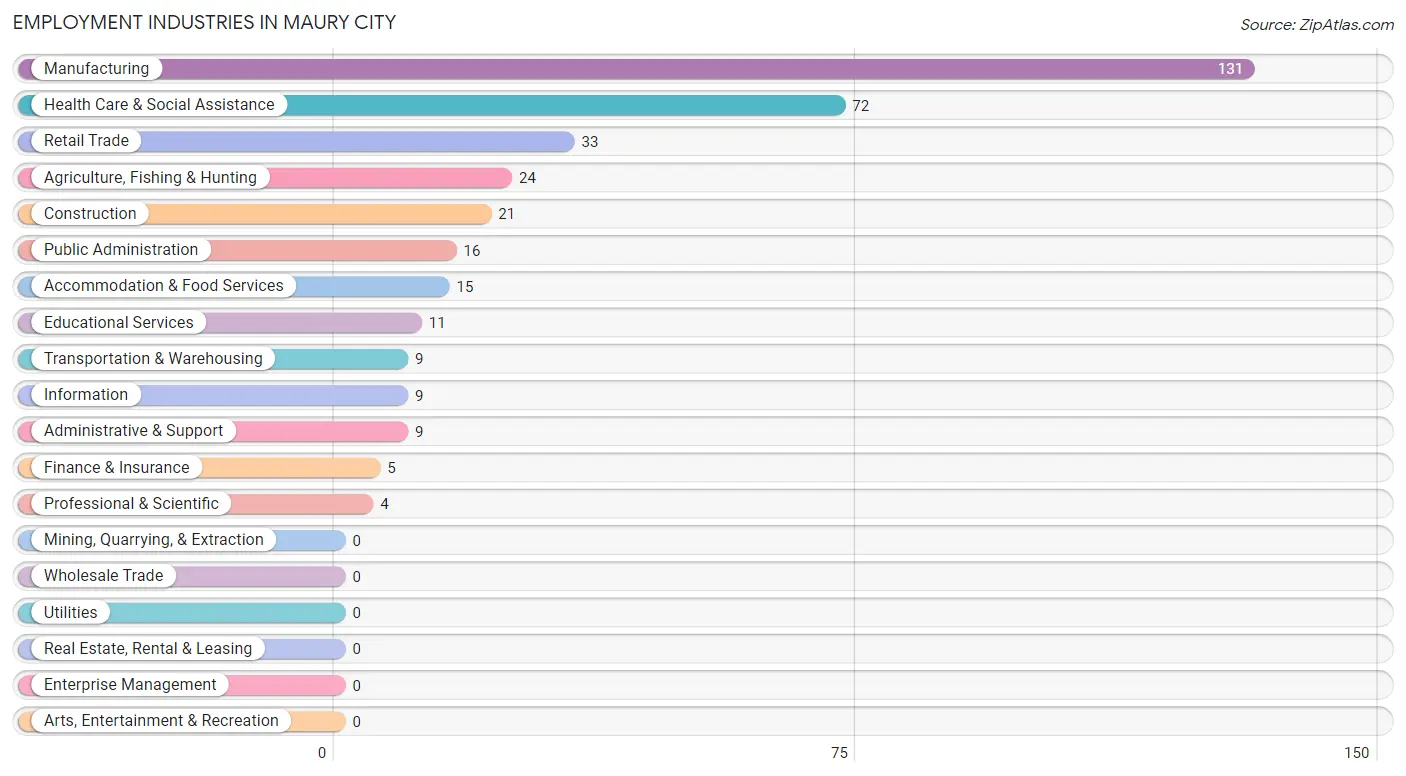The width and height of the screenshot is (1406, 776).
Task: Click the 24 value for Agriculture
Action: pos(528,178)
